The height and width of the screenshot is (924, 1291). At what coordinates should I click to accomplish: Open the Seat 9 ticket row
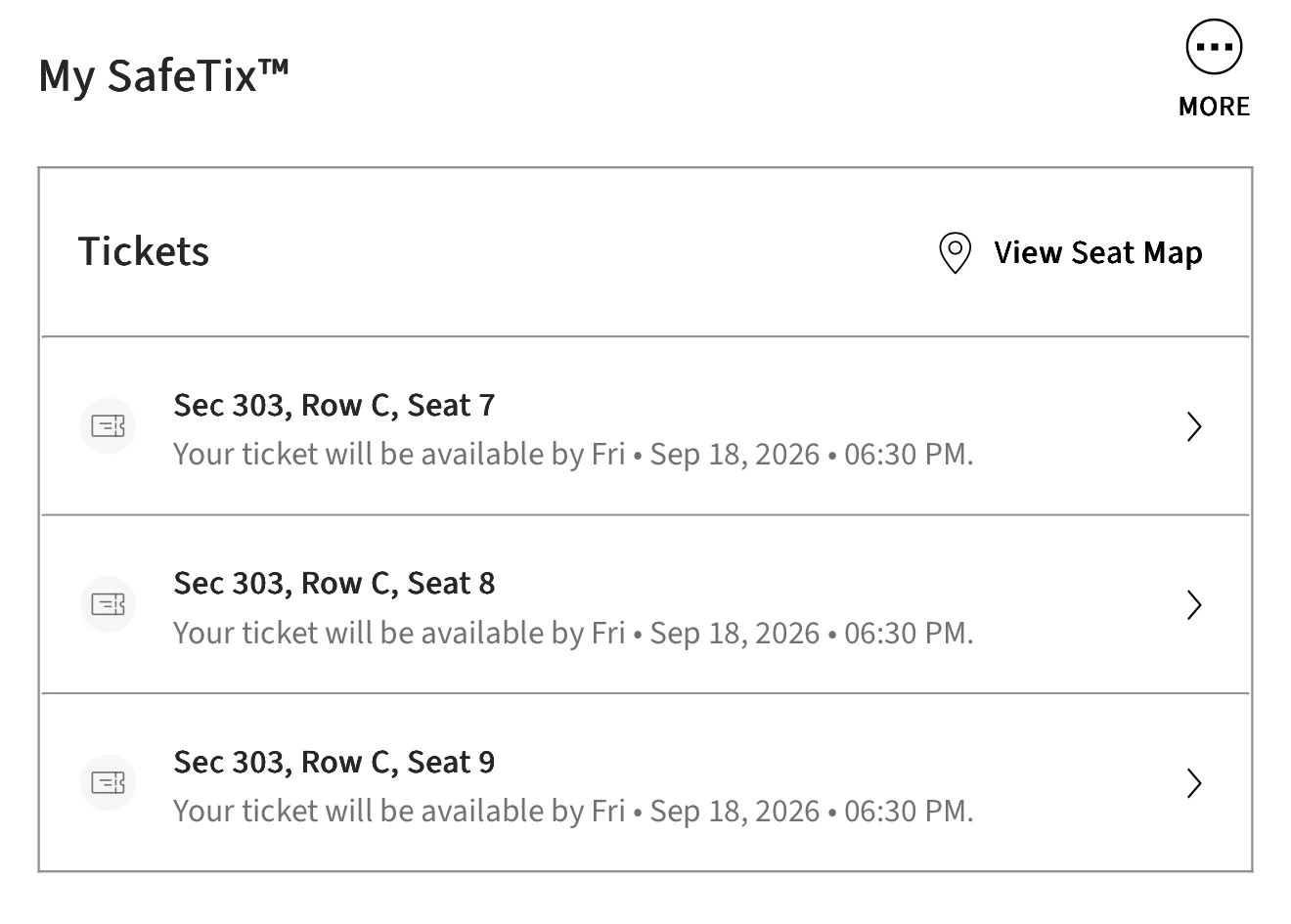click(645, 782)
